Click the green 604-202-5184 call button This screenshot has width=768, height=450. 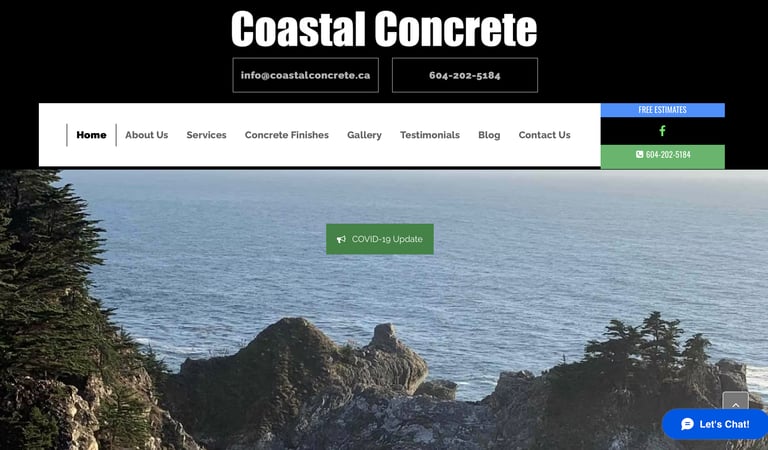pyautogui.click(x=663, y=156)
